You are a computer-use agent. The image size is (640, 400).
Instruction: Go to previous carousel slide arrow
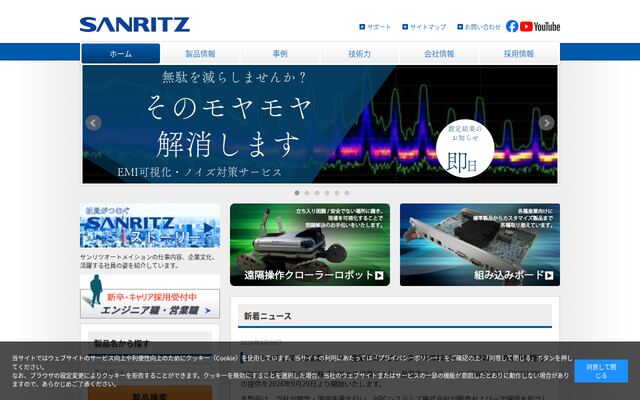(93, 123)
